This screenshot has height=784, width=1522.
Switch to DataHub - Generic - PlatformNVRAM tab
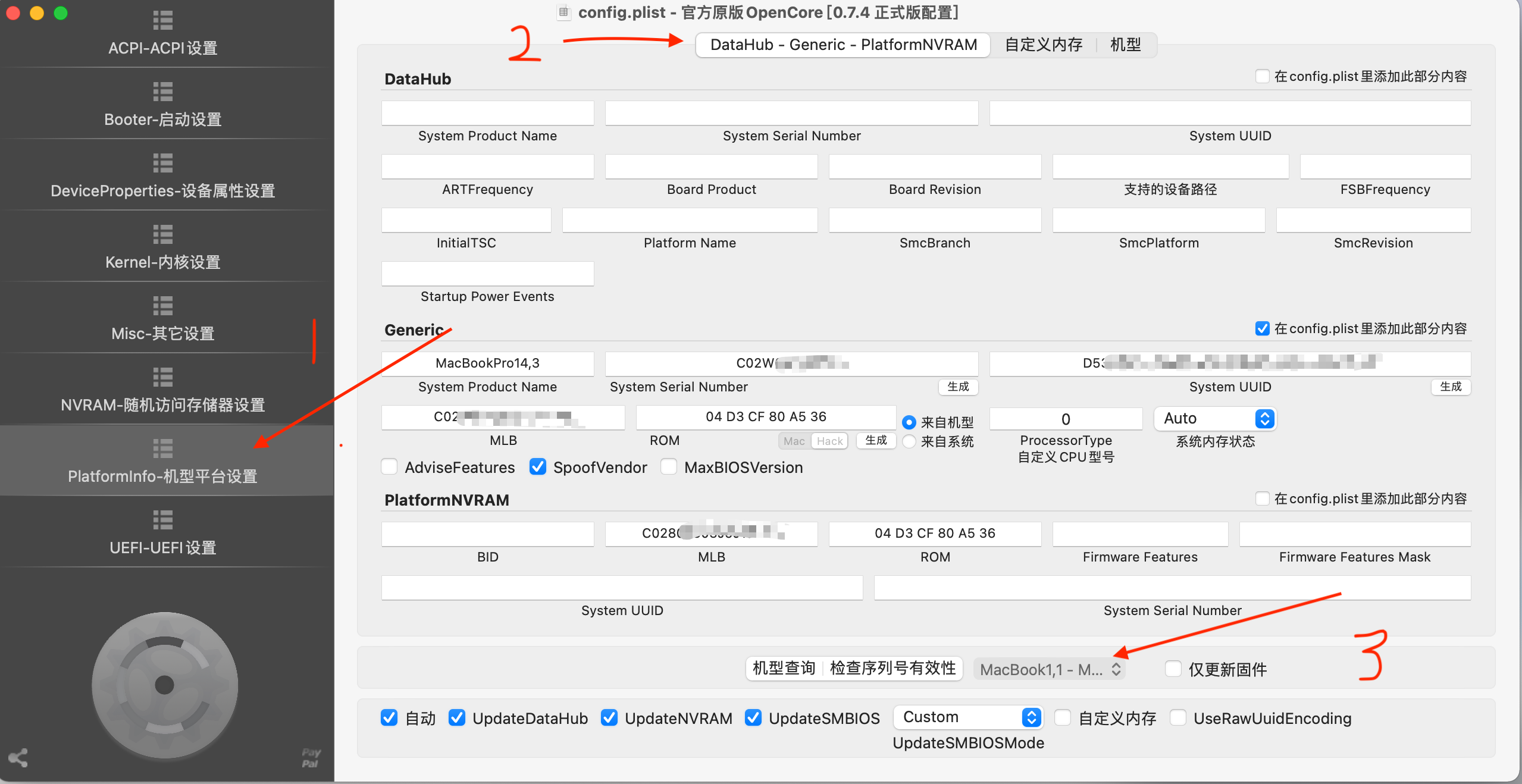(843, 45)
